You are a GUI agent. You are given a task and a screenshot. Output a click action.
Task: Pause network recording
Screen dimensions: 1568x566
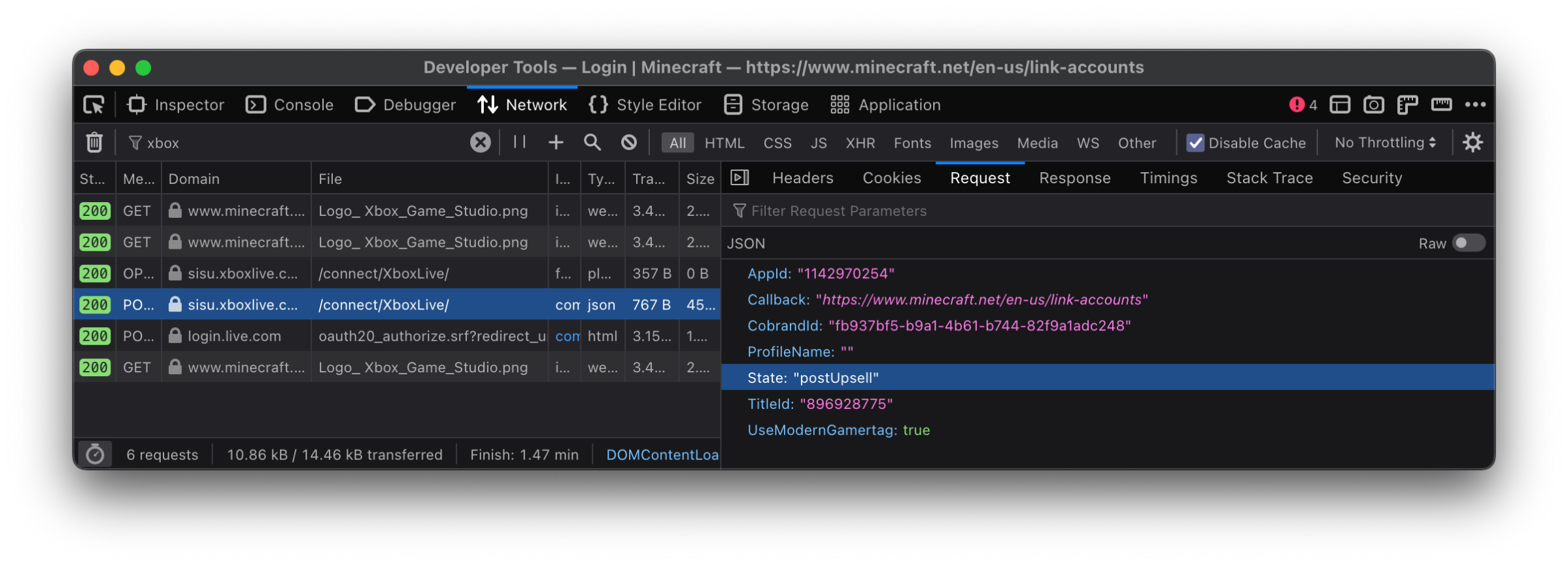pos(520,142)
